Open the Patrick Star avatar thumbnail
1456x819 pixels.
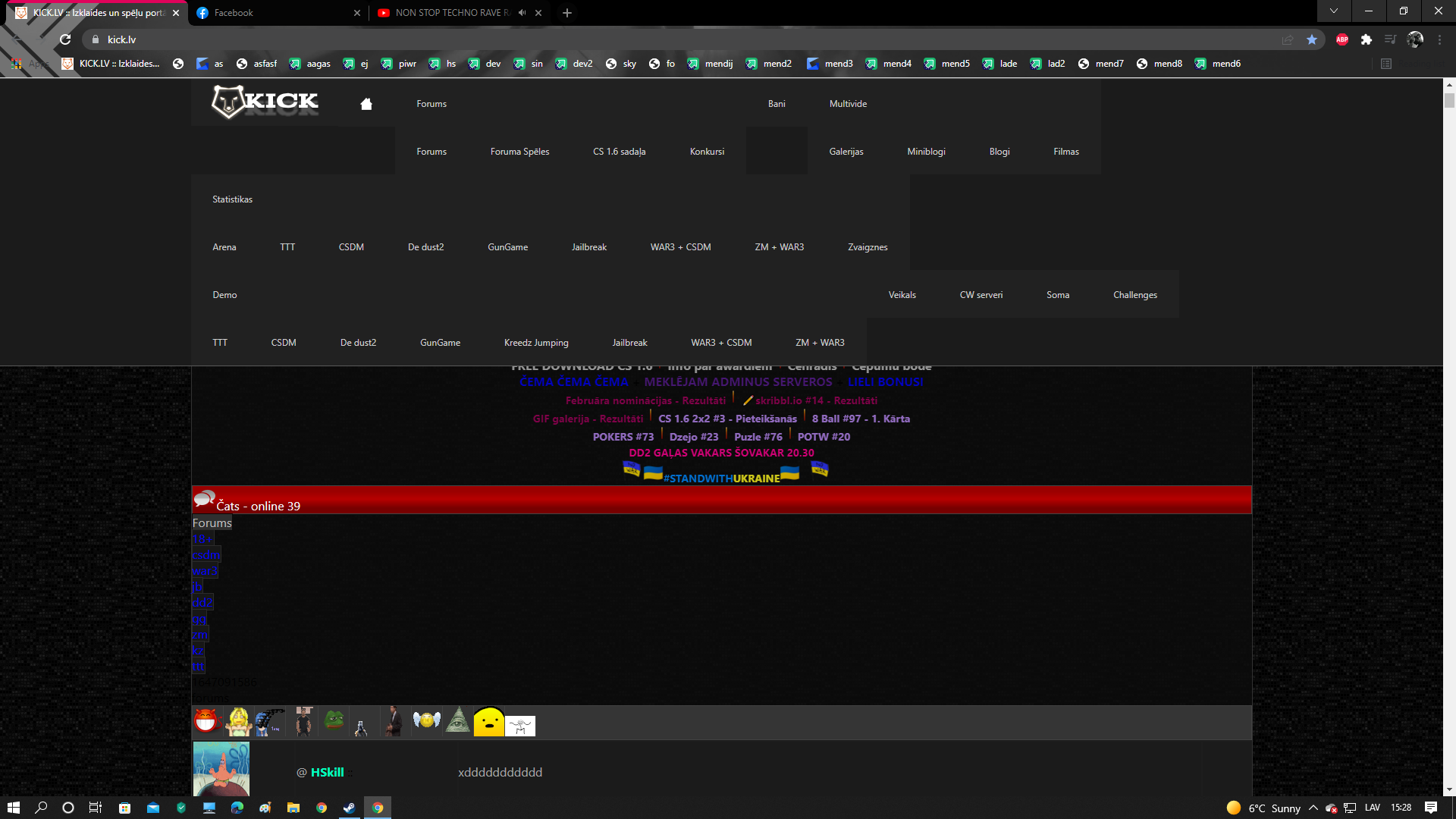pos(221,769)
